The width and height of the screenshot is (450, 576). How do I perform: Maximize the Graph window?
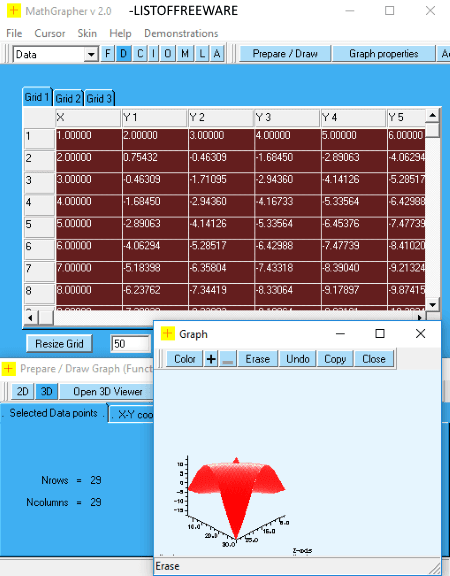pos(380,334)
